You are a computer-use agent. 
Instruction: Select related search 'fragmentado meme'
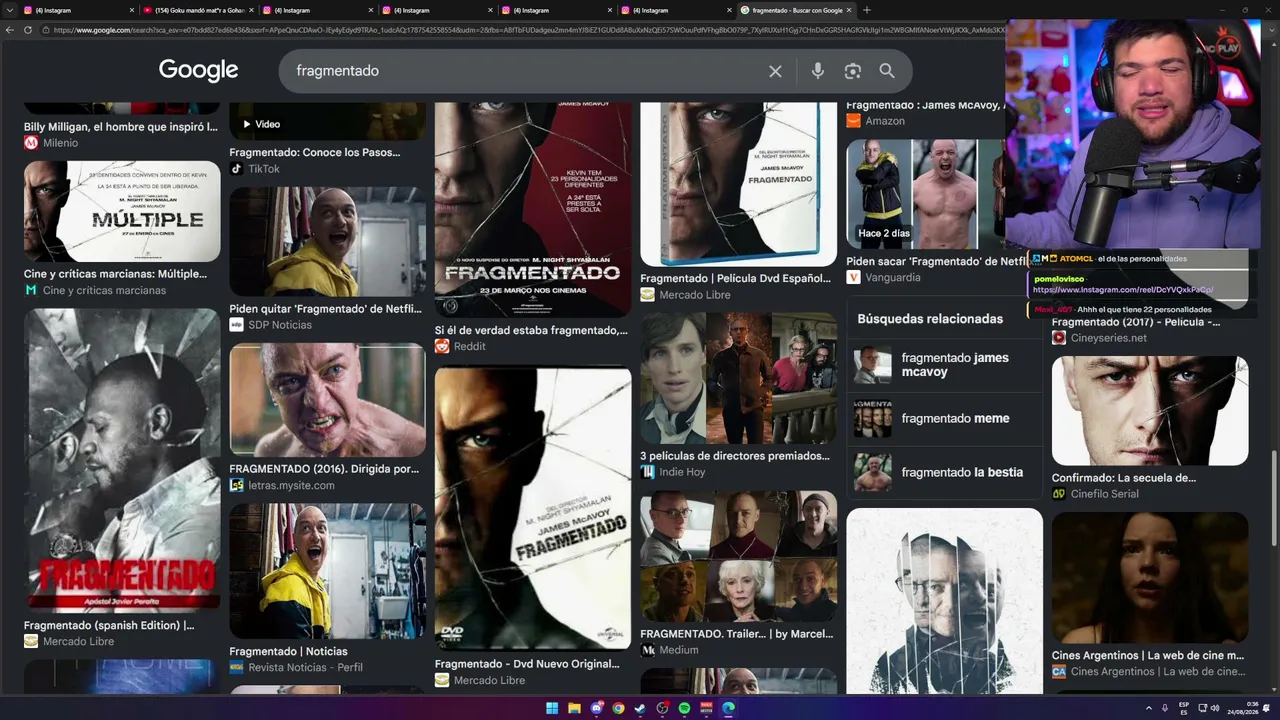[x=945, y=418]
